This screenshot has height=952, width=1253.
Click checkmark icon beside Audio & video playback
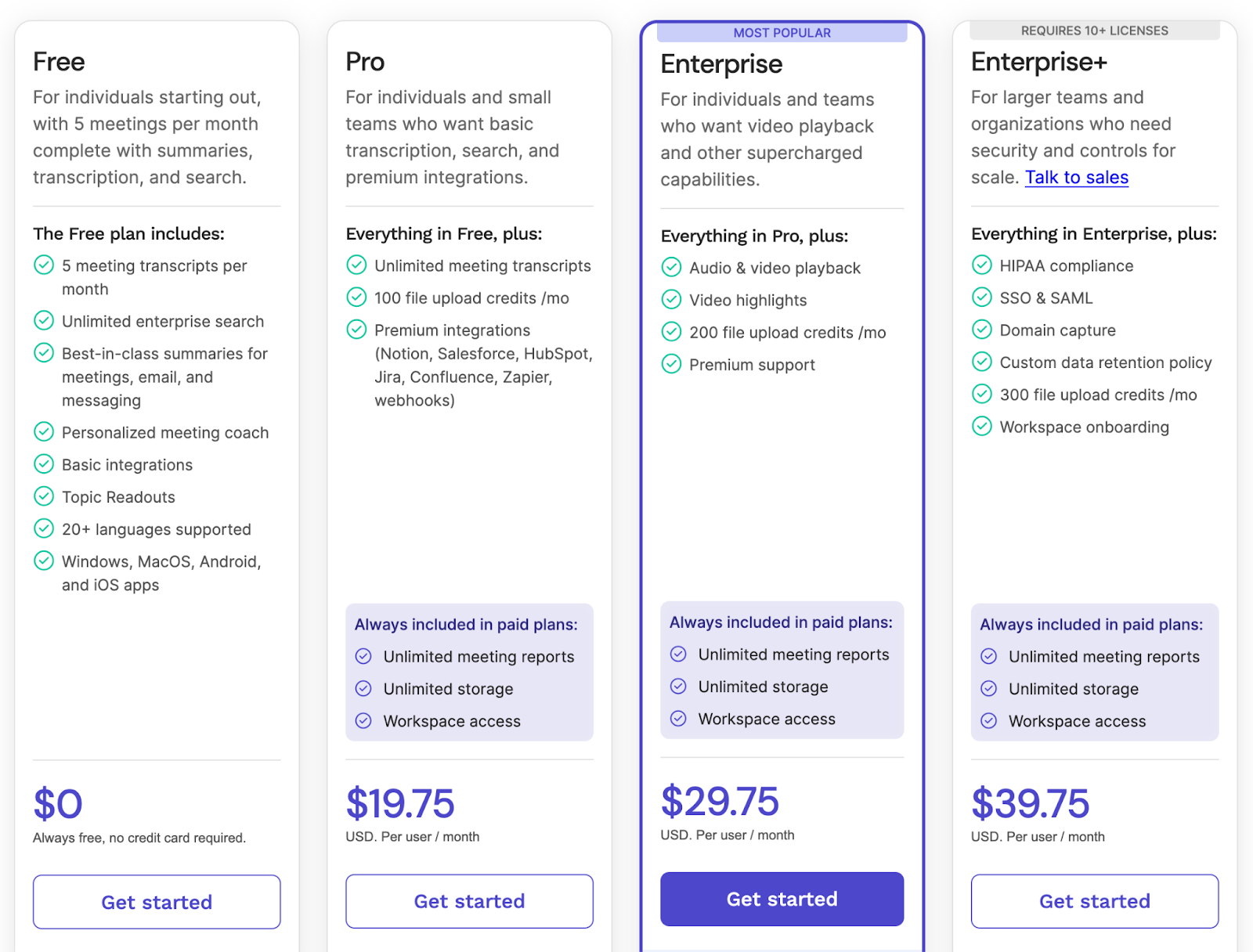coord(671,268)
